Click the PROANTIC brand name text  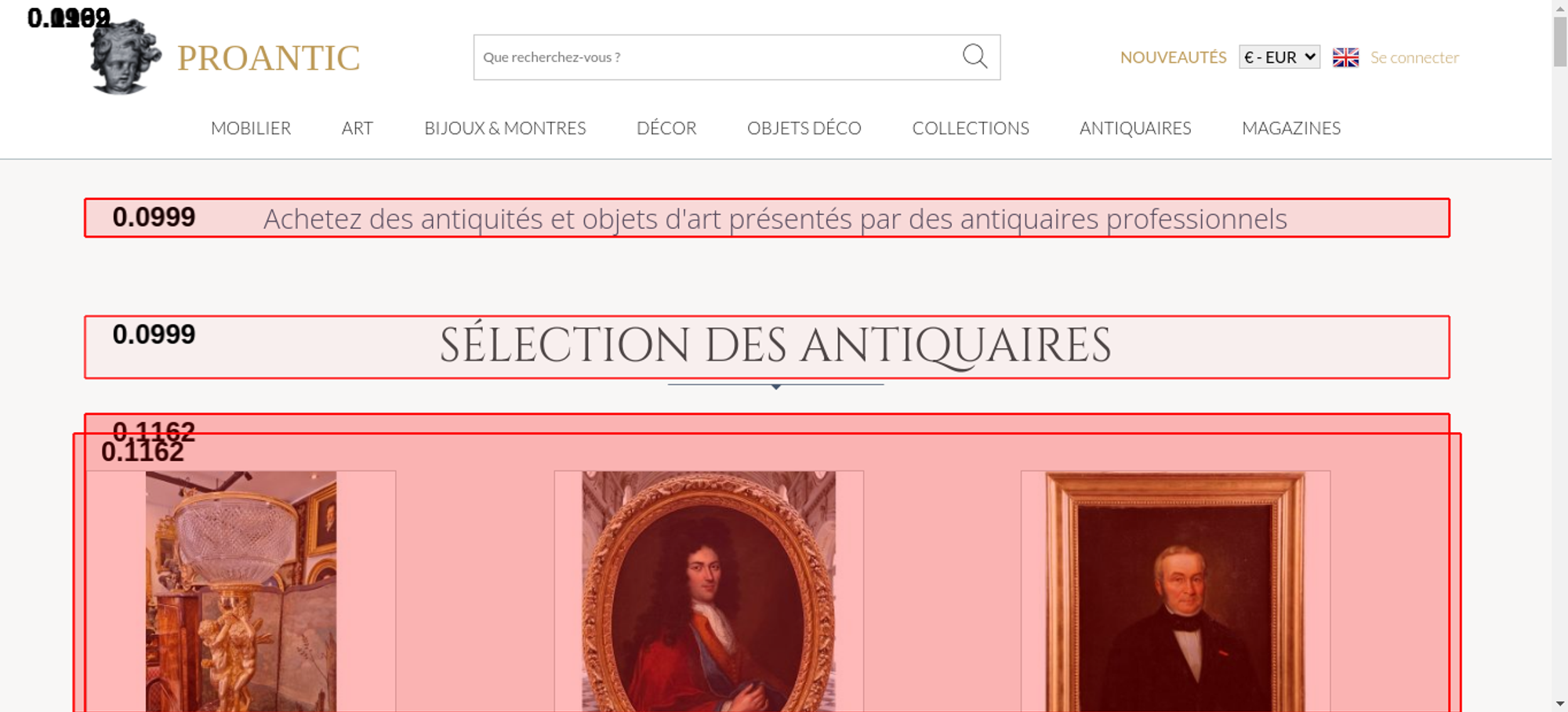268,58
